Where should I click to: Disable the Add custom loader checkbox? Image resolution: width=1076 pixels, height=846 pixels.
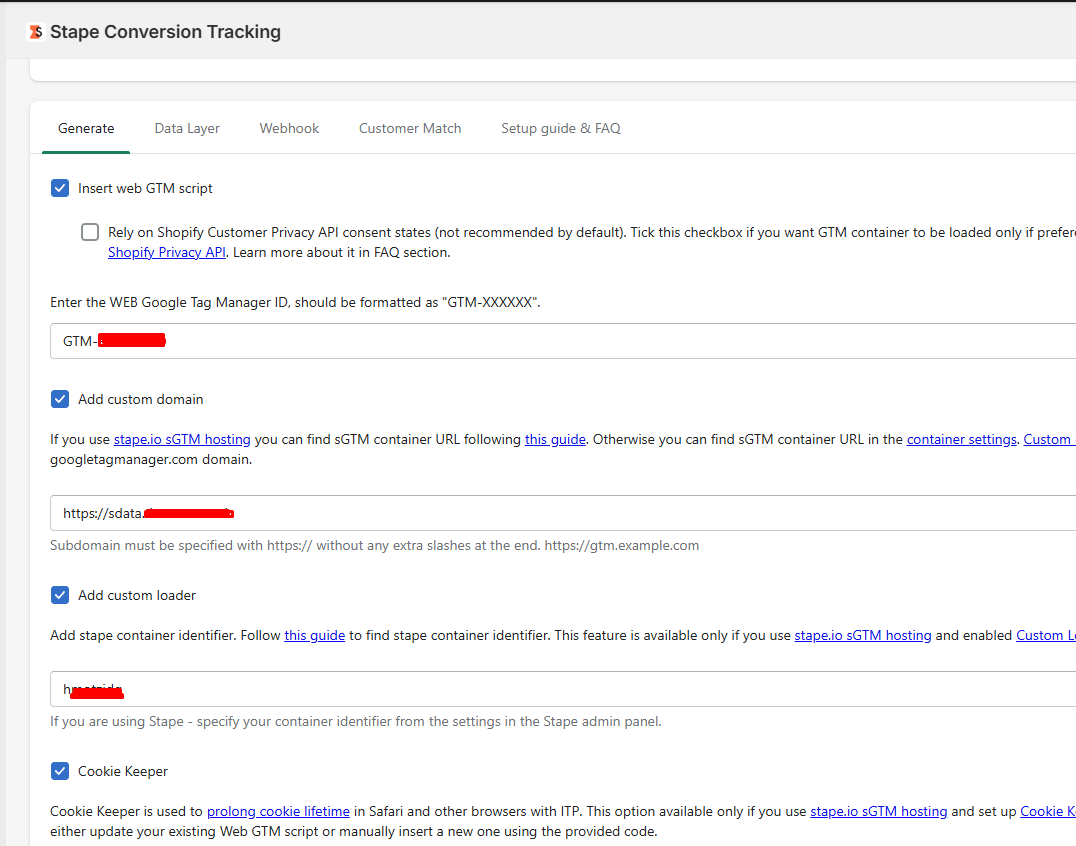pos(60,595)
